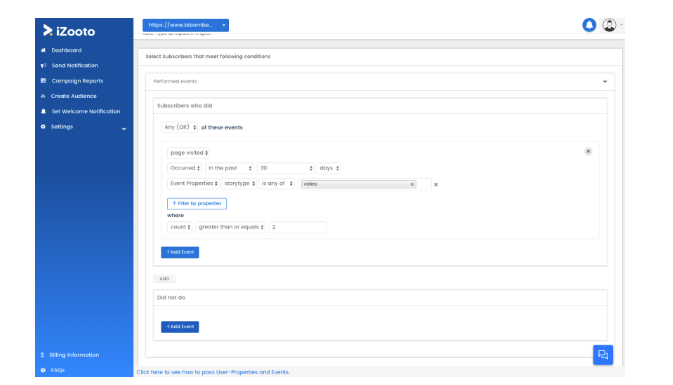Click the 'Where' label
This screenshot has height=385, width=673.
click(175, 215)
